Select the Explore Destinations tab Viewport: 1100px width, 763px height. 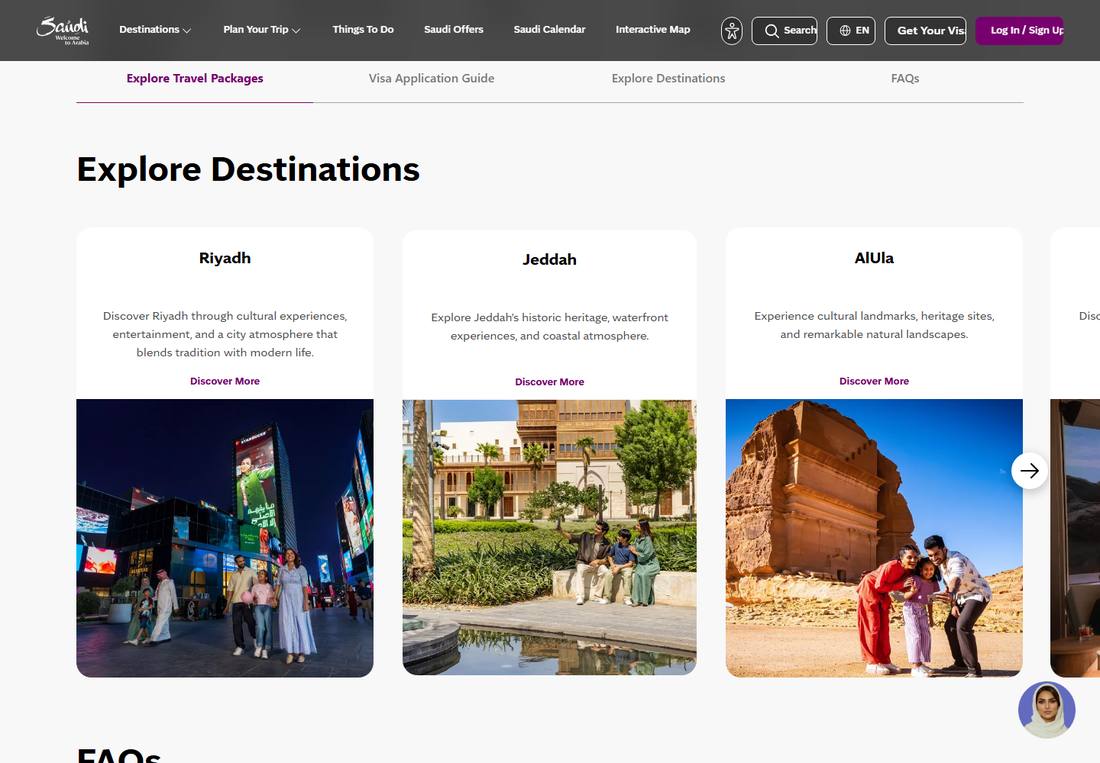[668, 79]
